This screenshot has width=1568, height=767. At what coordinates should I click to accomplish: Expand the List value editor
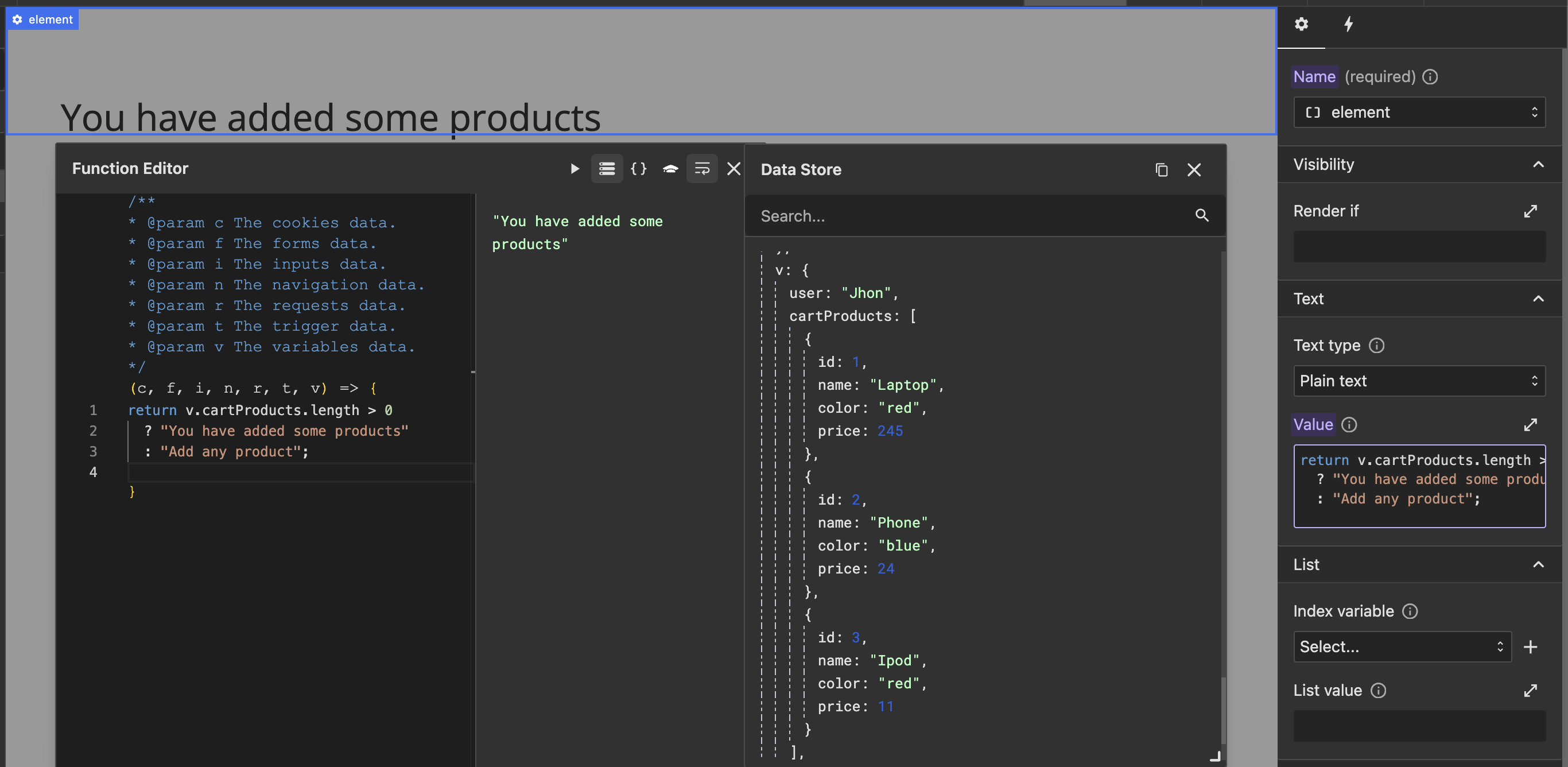click(1530, 690)
